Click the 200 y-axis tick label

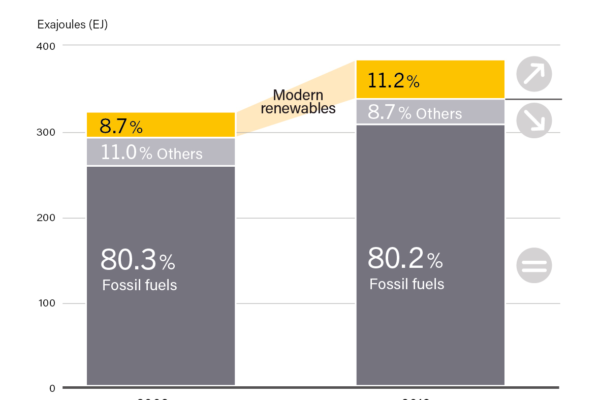pos(46,218)
